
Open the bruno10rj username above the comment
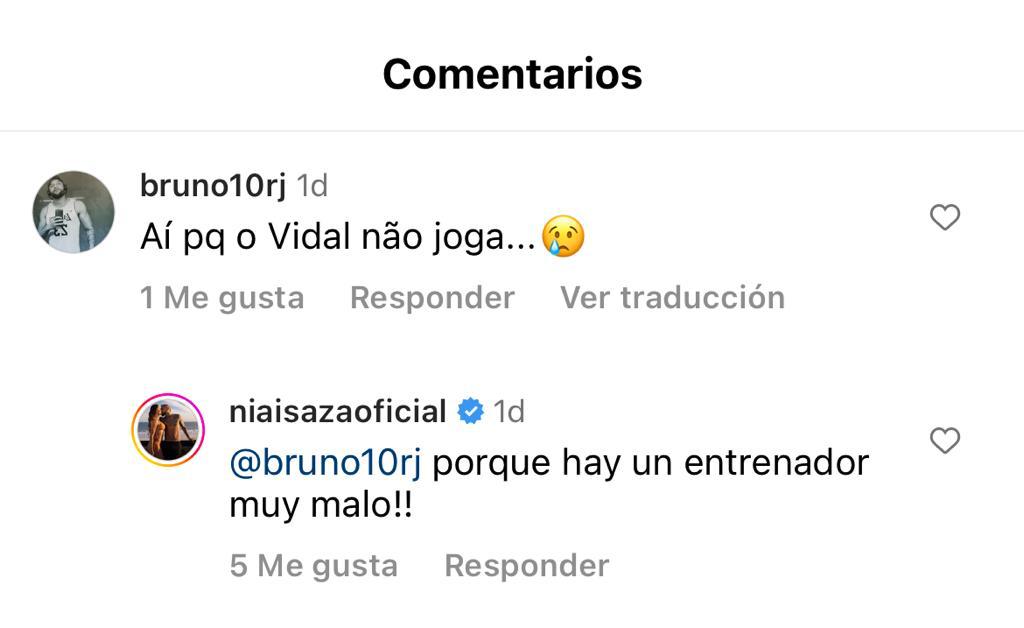213,186
